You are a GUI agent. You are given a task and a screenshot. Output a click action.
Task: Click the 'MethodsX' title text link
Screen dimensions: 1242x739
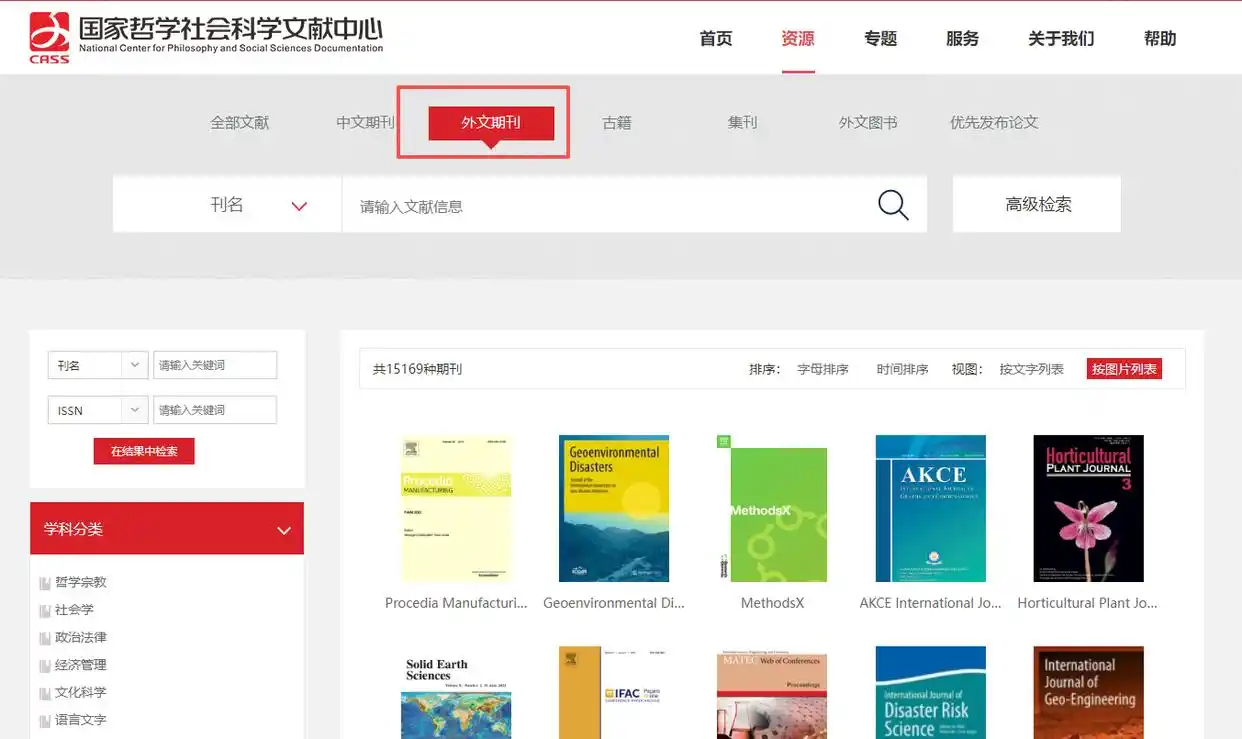coord(772,603)
